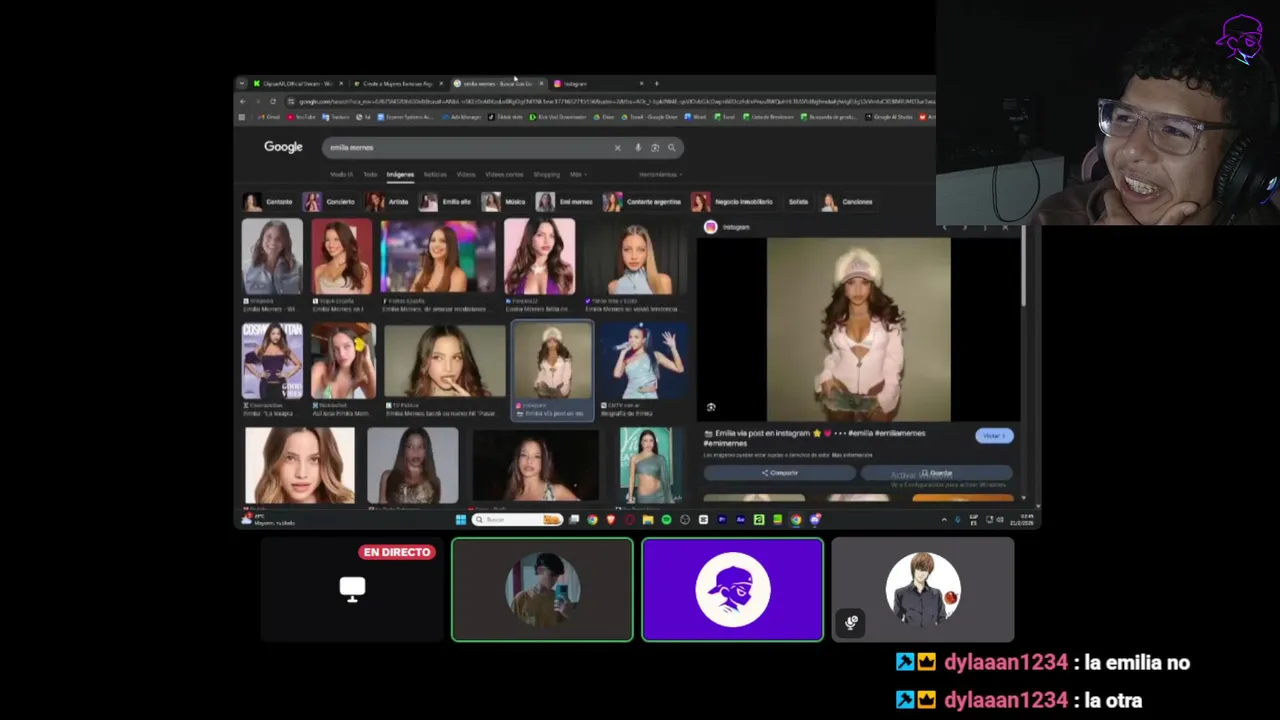This screenshot has height=720, width=1280.
Task: Open the Más dropdown in search filters
Action: pos(578,175)
